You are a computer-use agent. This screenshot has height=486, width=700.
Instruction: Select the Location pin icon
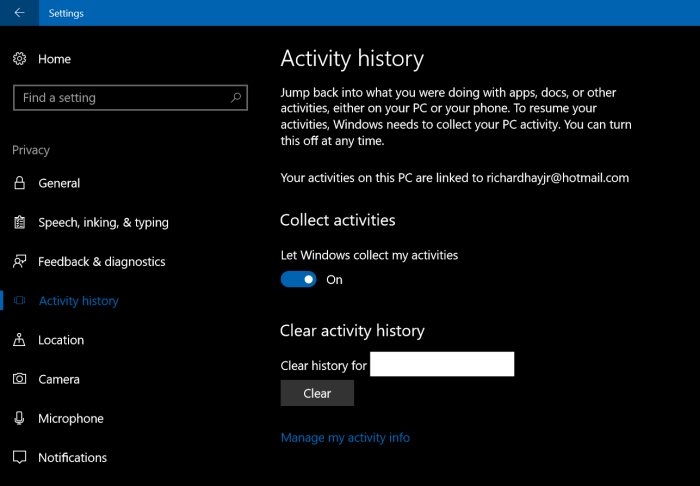pyautogui.click(x=19, y=340)
